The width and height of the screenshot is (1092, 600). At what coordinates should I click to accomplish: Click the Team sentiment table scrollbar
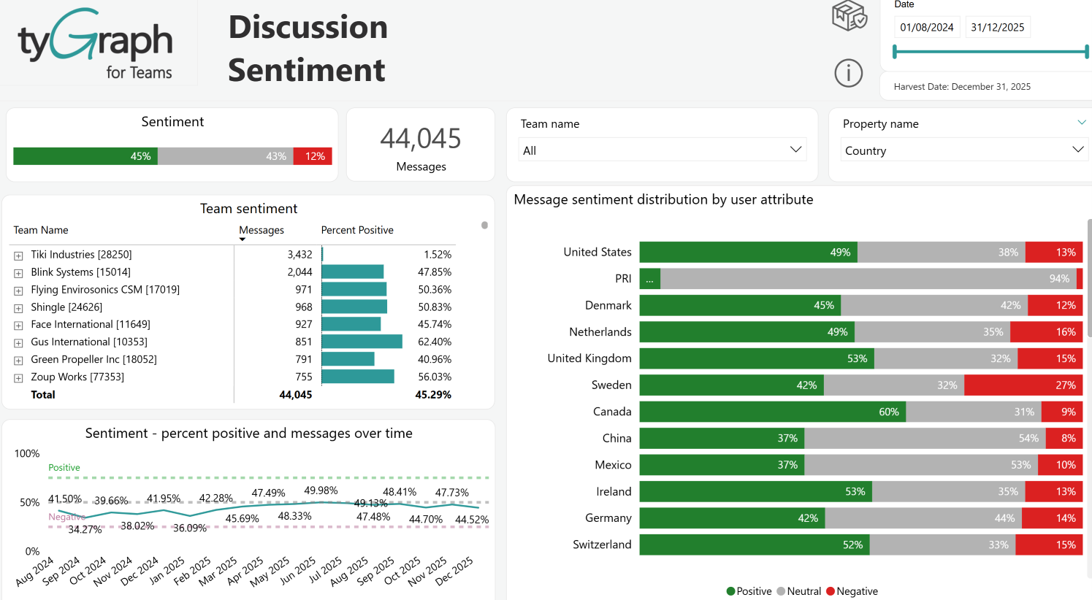click(x=485, y=226)
